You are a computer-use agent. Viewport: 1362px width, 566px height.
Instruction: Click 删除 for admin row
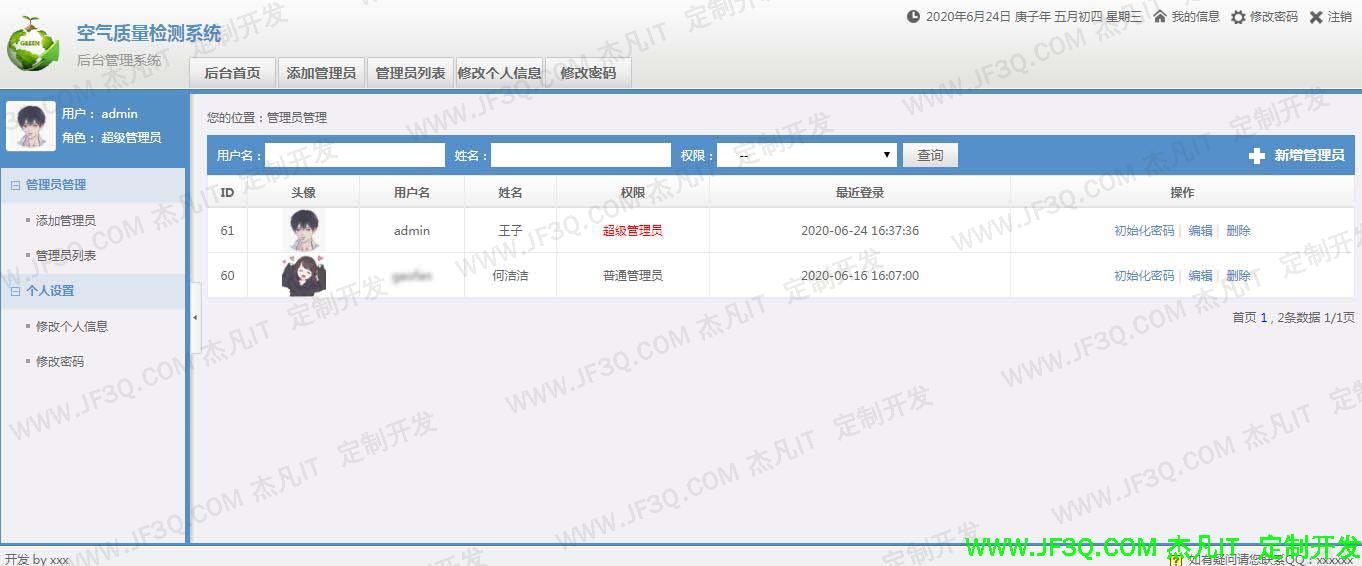(1238, 231)
